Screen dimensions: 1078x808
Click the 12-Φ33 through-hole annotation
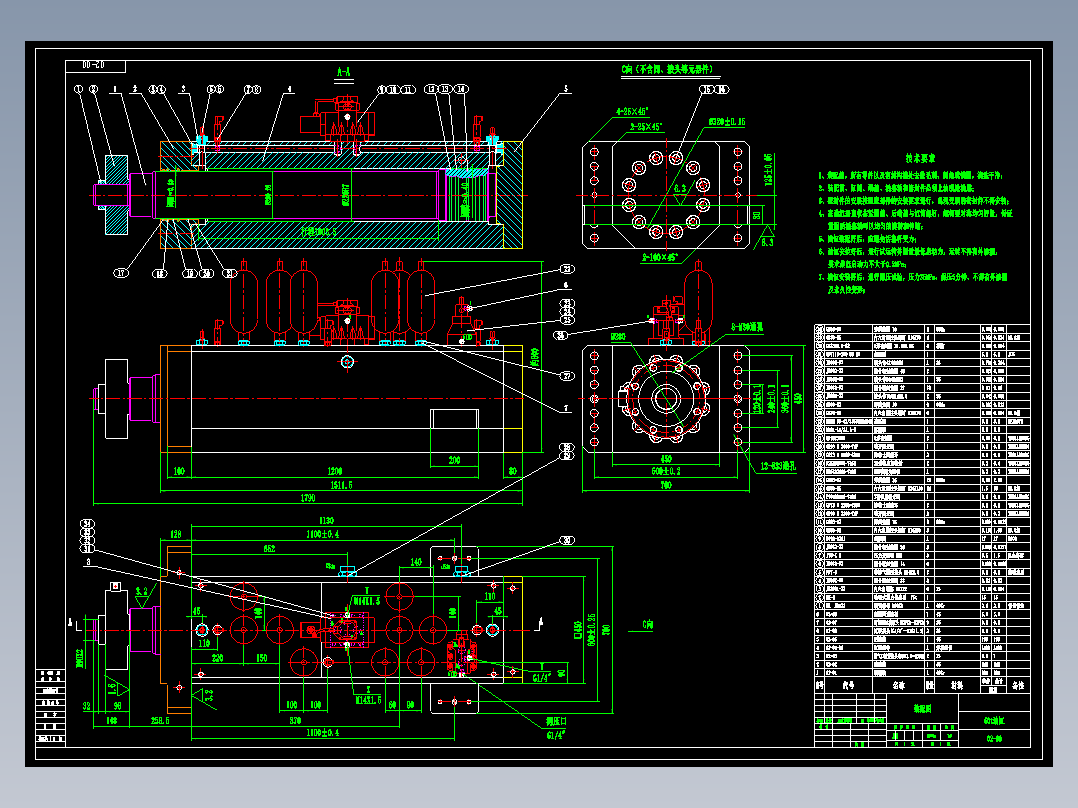click(778, 466)
